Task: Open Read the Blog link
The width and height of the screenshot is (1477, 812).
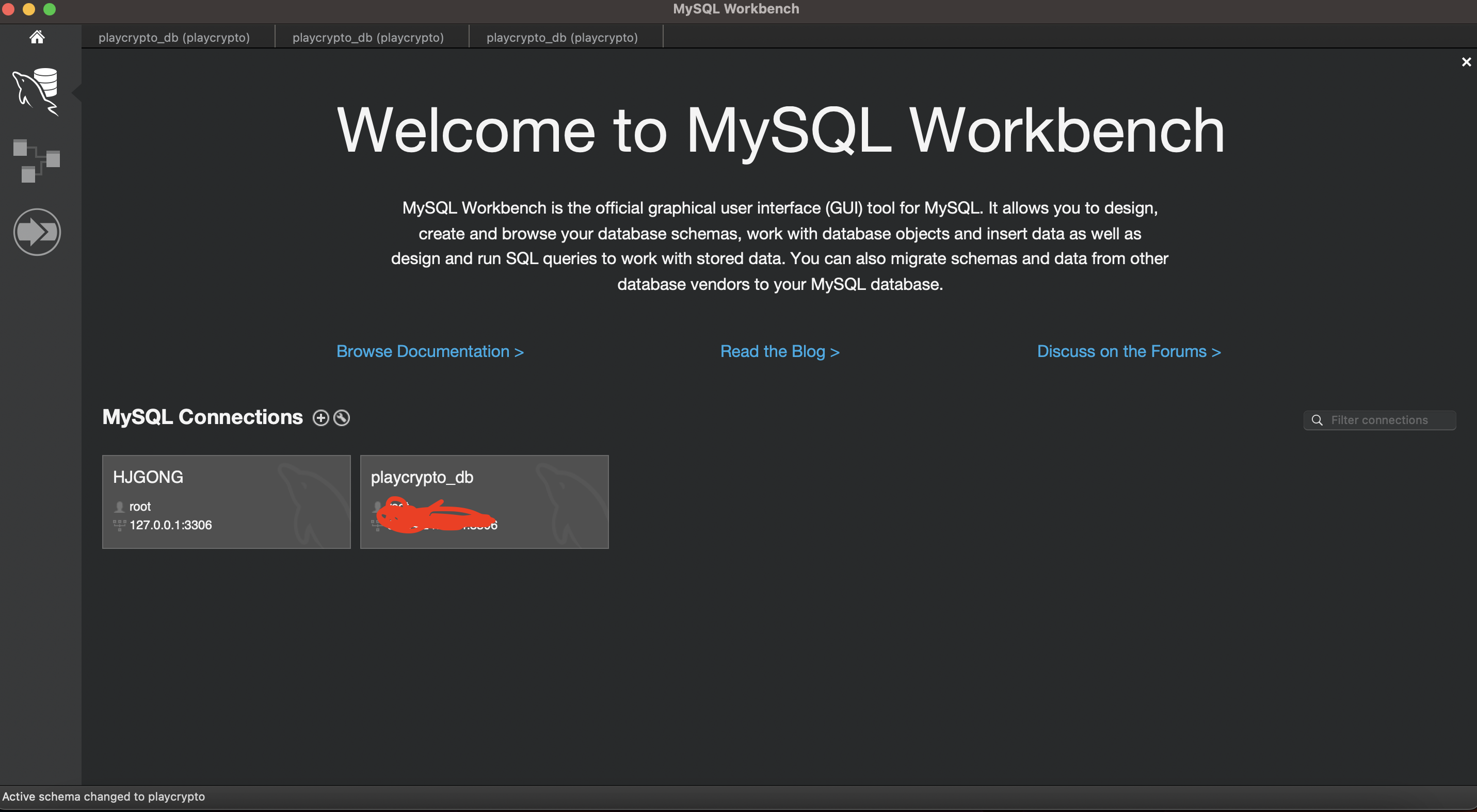Action: coord(779,351)
